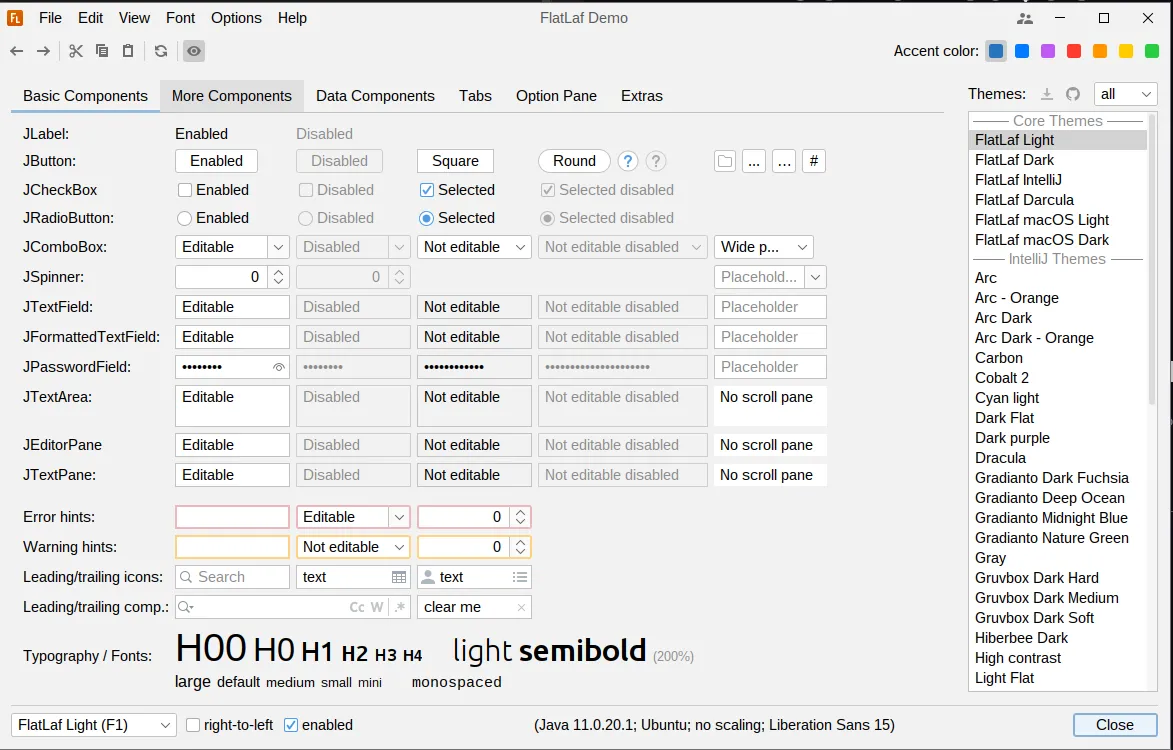
Task: Click the JSpinner up arrow
Action: [278, 272]
